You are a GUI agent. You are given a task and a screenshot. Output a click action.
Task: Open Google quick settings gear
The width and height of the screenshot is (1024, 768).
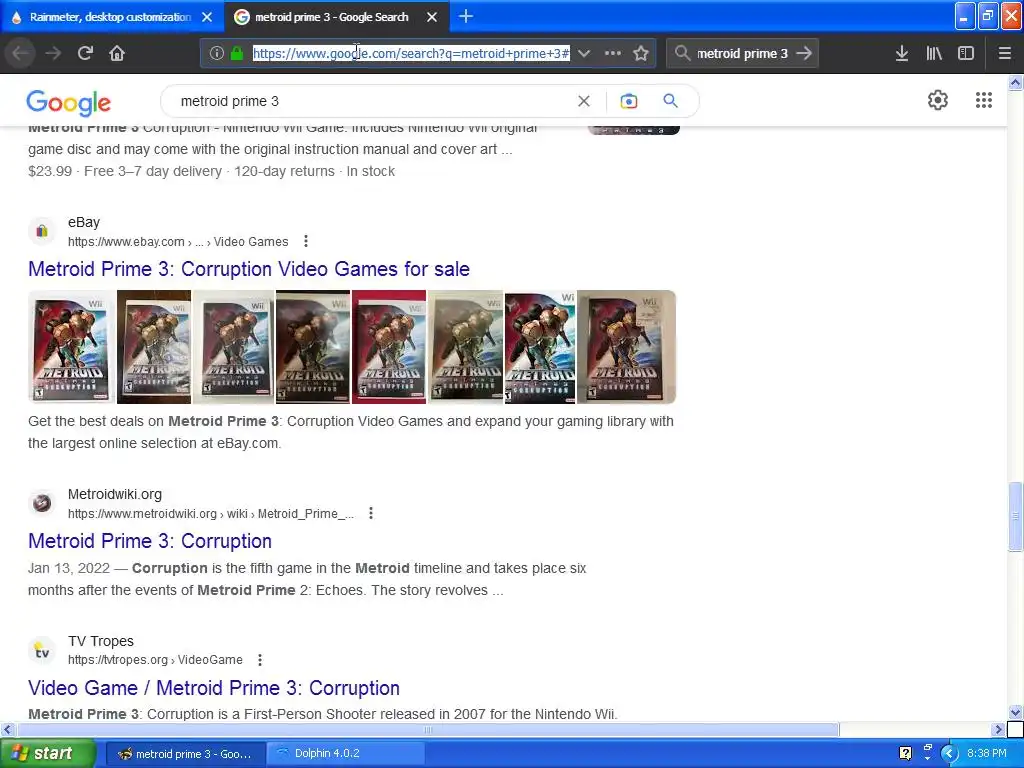click(x=938, y=100)
